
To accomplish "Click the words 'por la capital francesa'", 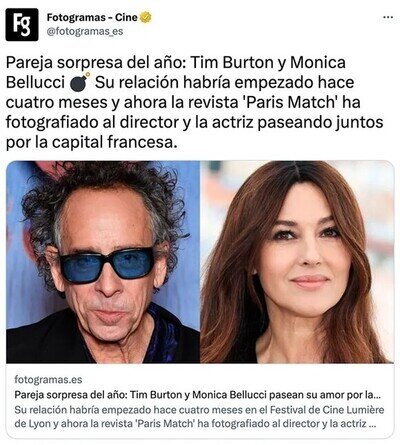I will pyautogui.click(x=91, y=143).
